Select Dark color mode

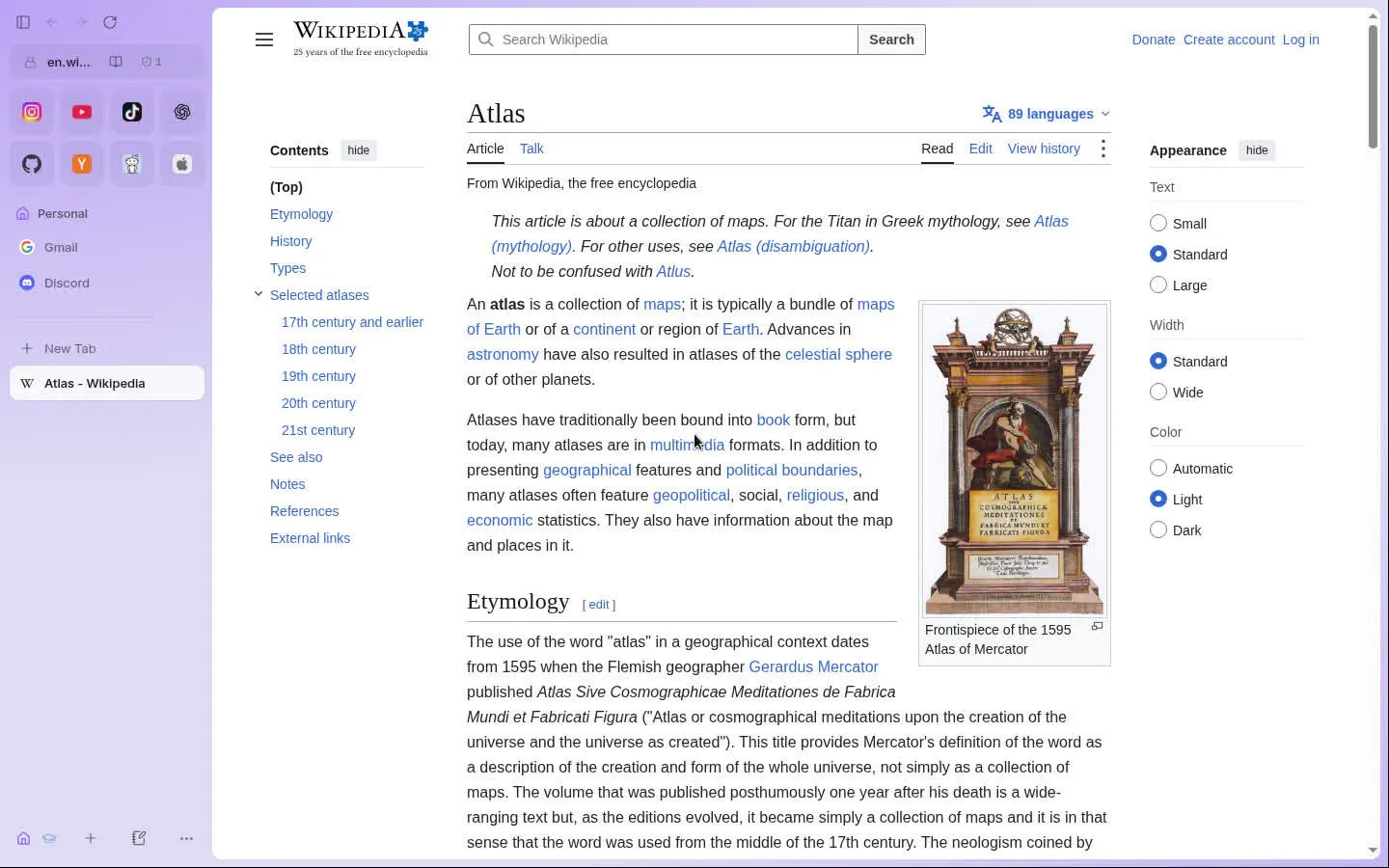click(1158, 530)
